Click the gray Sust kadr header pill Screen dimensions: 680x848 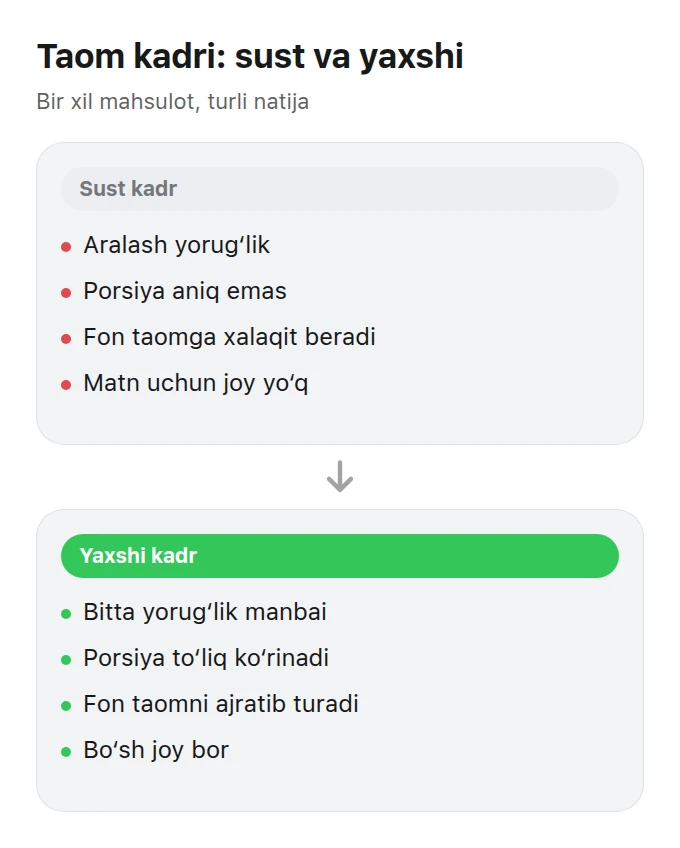pyautogui.click(x=340, y=189)
